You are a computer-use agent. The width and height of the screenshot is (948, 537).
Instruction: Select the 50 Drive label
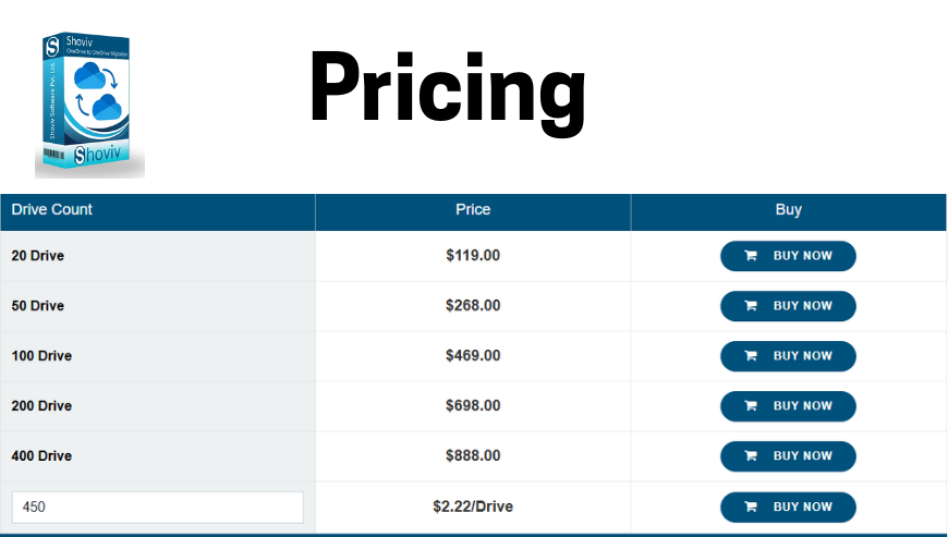[x=38, y=306]
